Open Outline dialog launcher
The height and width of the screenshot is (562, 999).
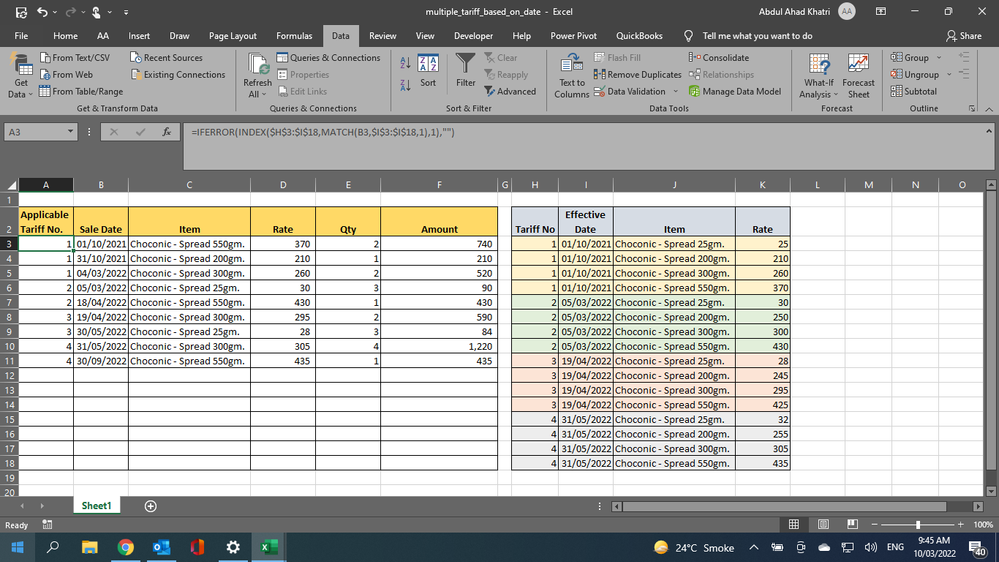coord(972,108)
